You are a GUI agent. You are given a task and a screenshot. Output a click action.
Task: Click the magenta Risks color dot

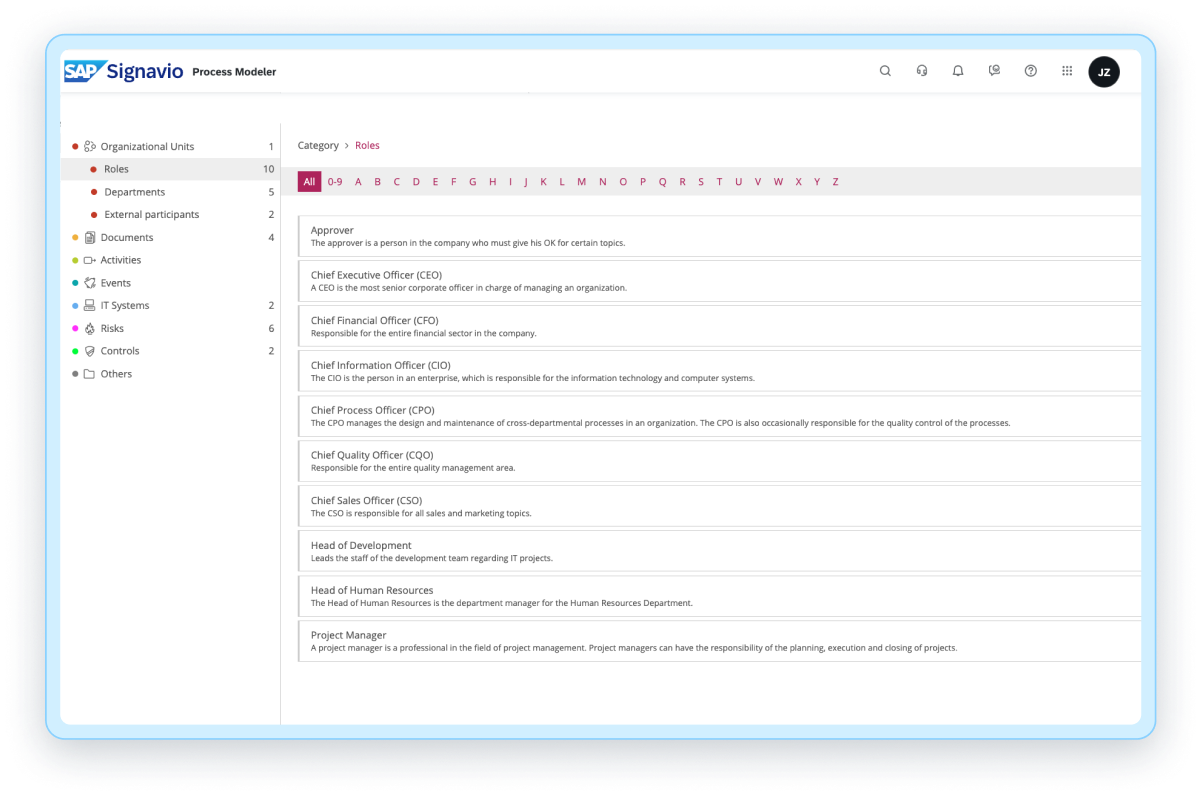75,329
